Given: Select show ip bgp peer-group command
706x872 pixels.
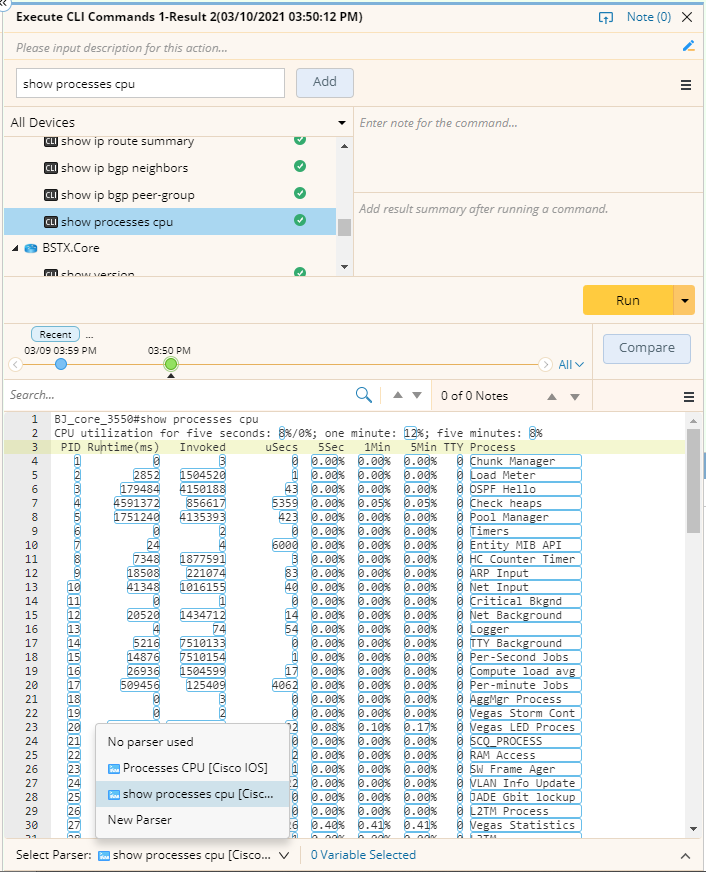Looking at the screenshot, I should [128, 195].
